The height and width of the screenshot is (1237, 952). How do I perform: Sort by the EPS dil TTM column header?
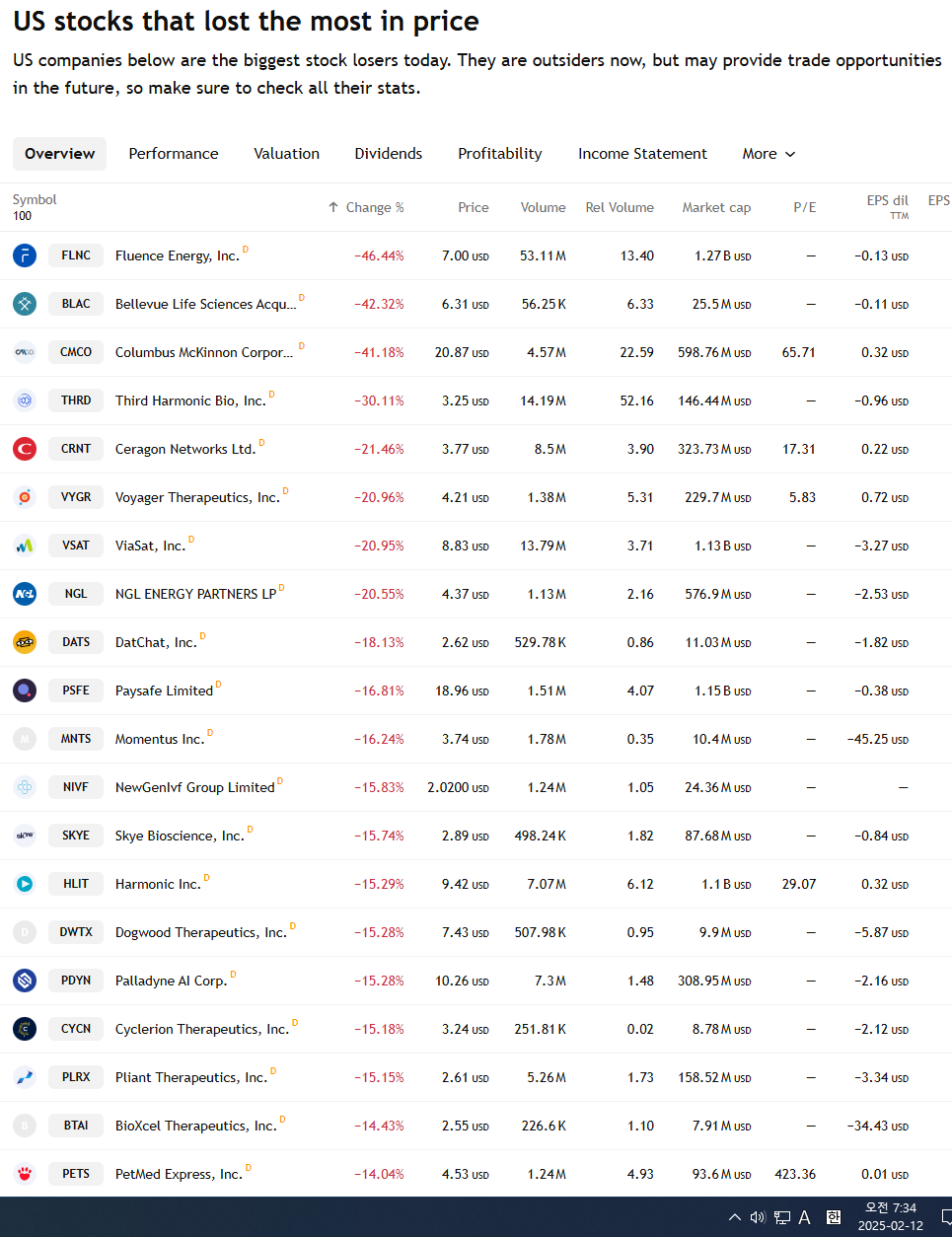click(x=887, y=207)
